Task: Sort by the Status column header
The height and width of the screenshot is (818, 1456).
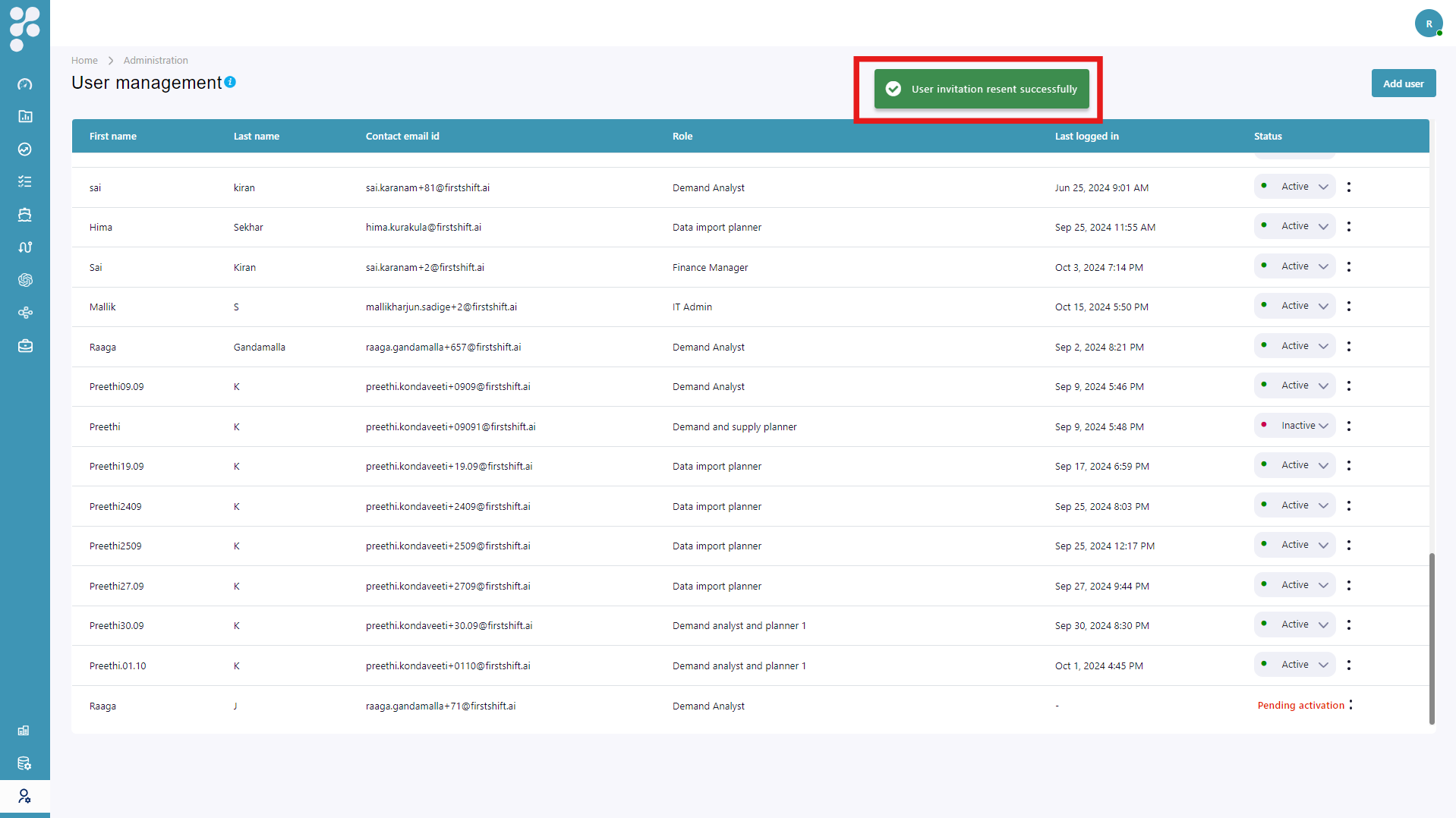Action: pyautogui.click(x=1268, y=137)
